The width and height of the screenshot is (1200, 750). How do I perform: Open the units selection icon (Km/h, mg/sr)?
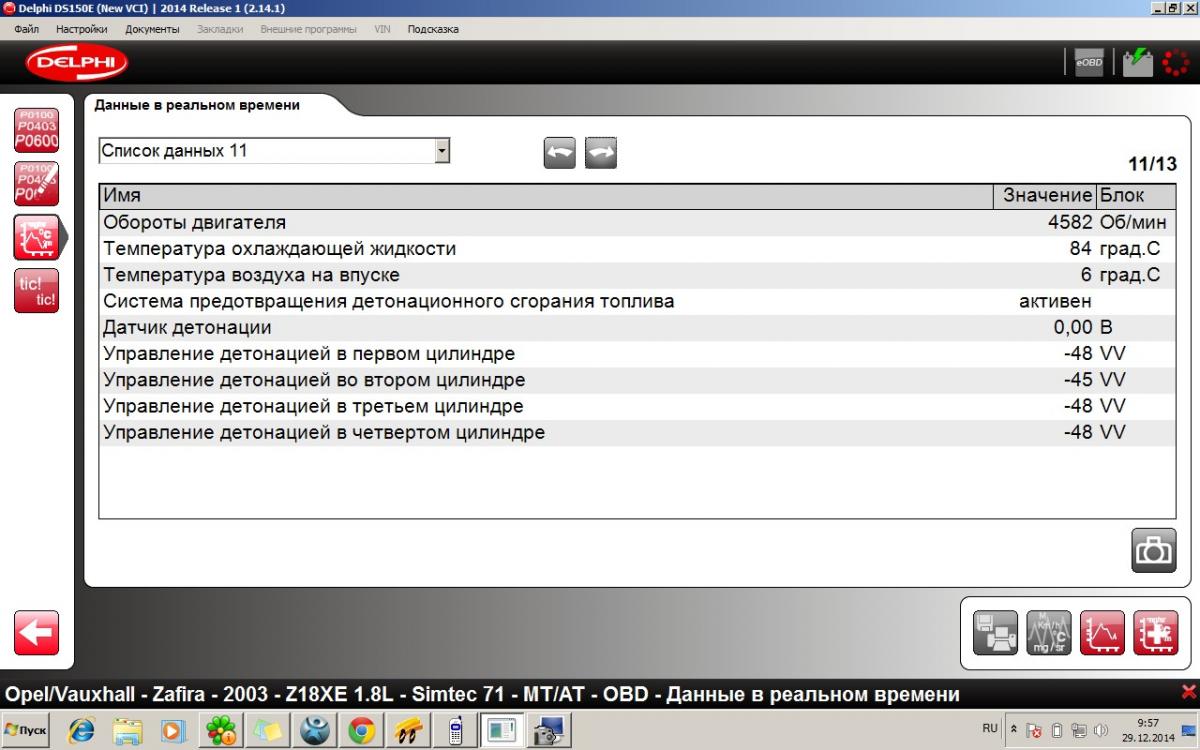[x=1048, y=633]
